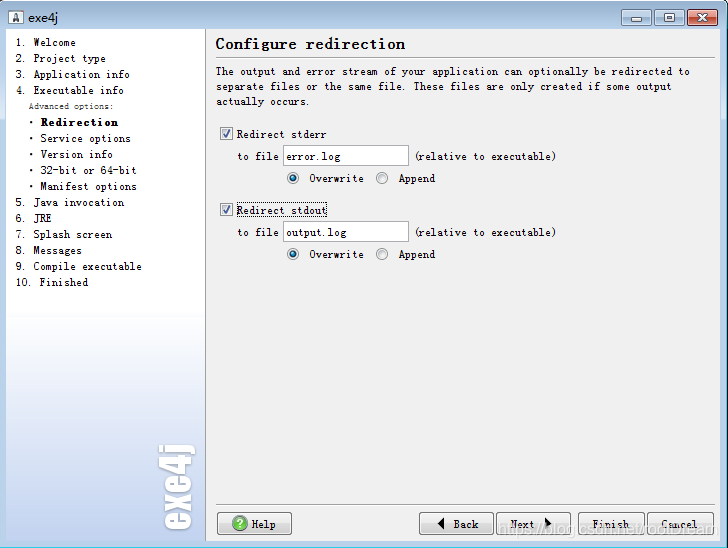Open step 1 Welcome

pos(46,42)
